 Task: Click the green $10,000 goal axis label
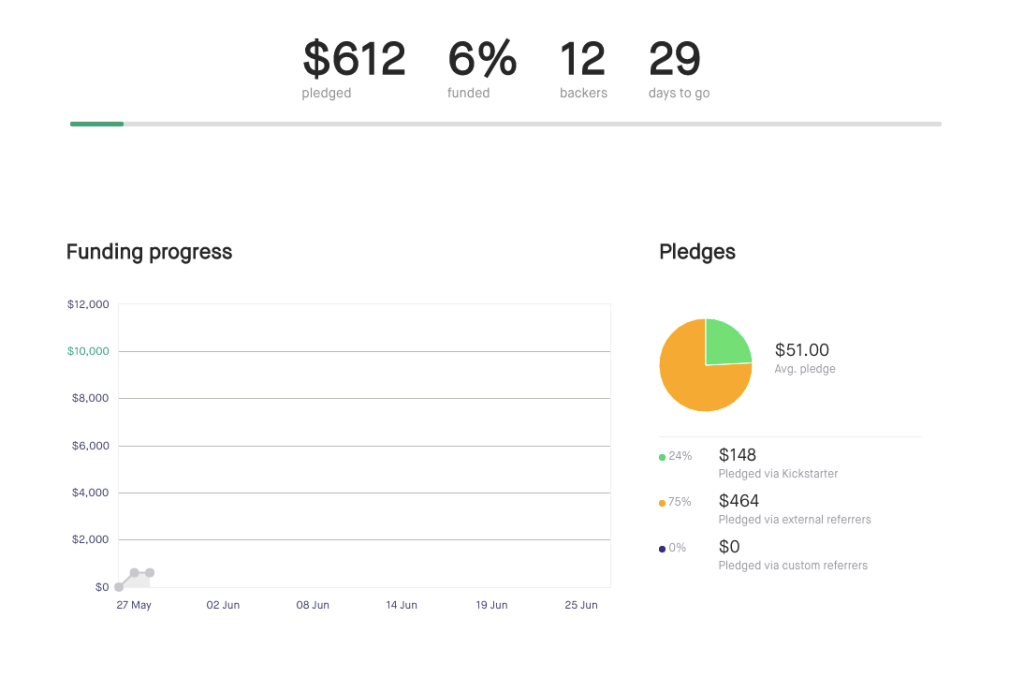(88, 351)
